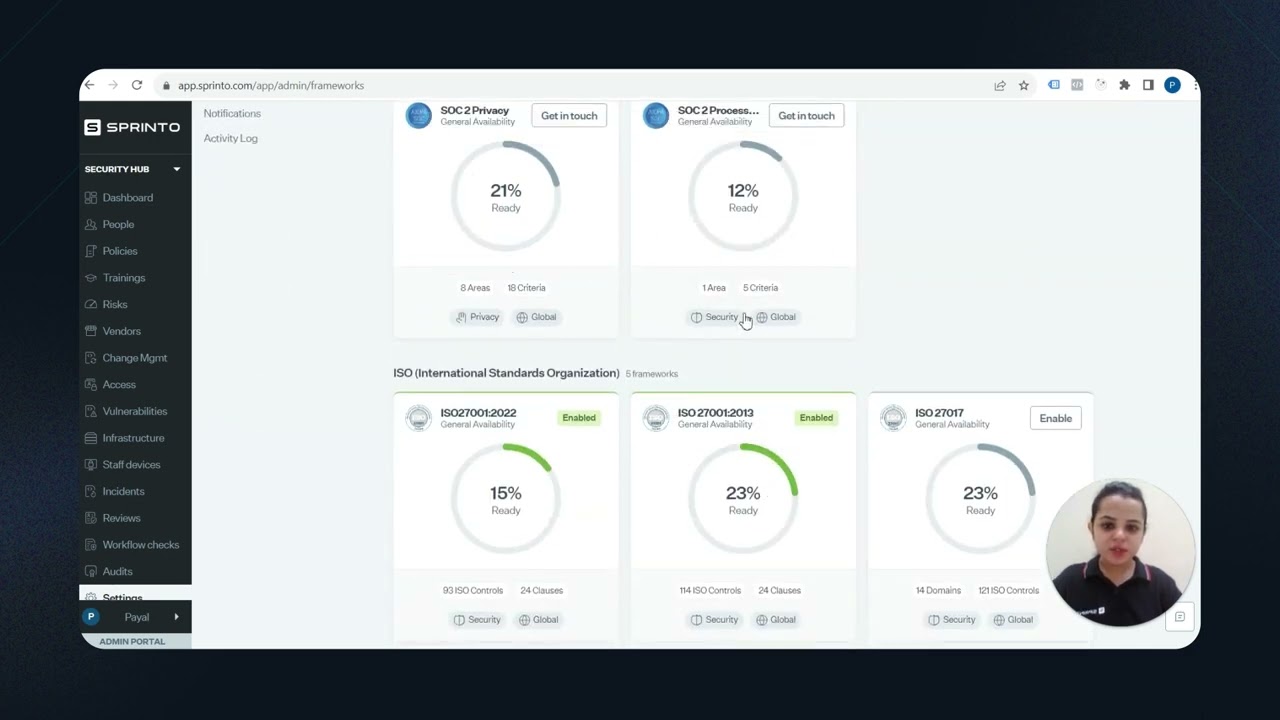The width and height of the screenshot is (1280, 720).
Task: Open the ISO 27017 readiness ring
Action: click(x=980, y=499)
